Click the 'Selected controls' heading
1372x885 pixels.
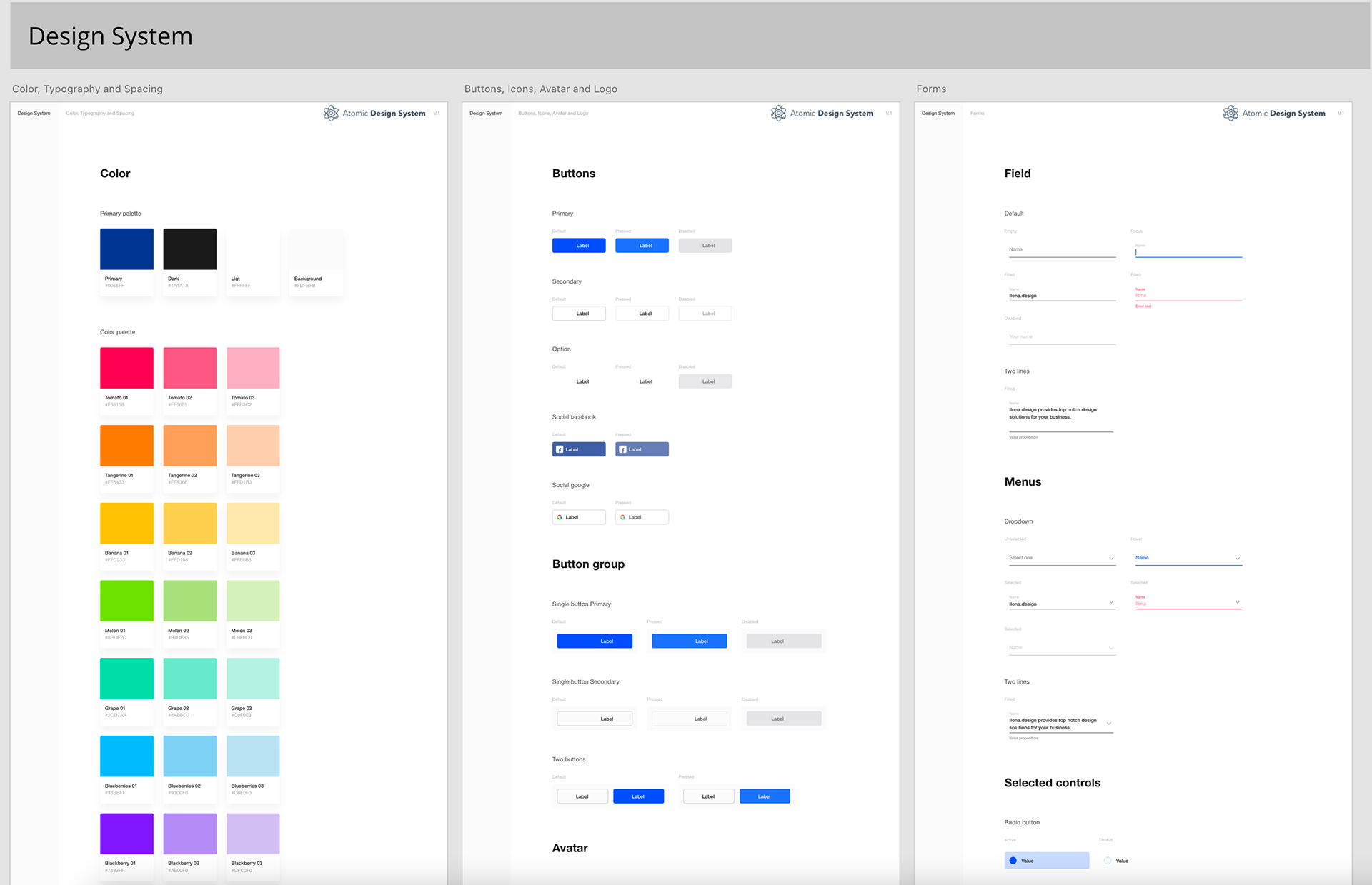(1053, 783)
